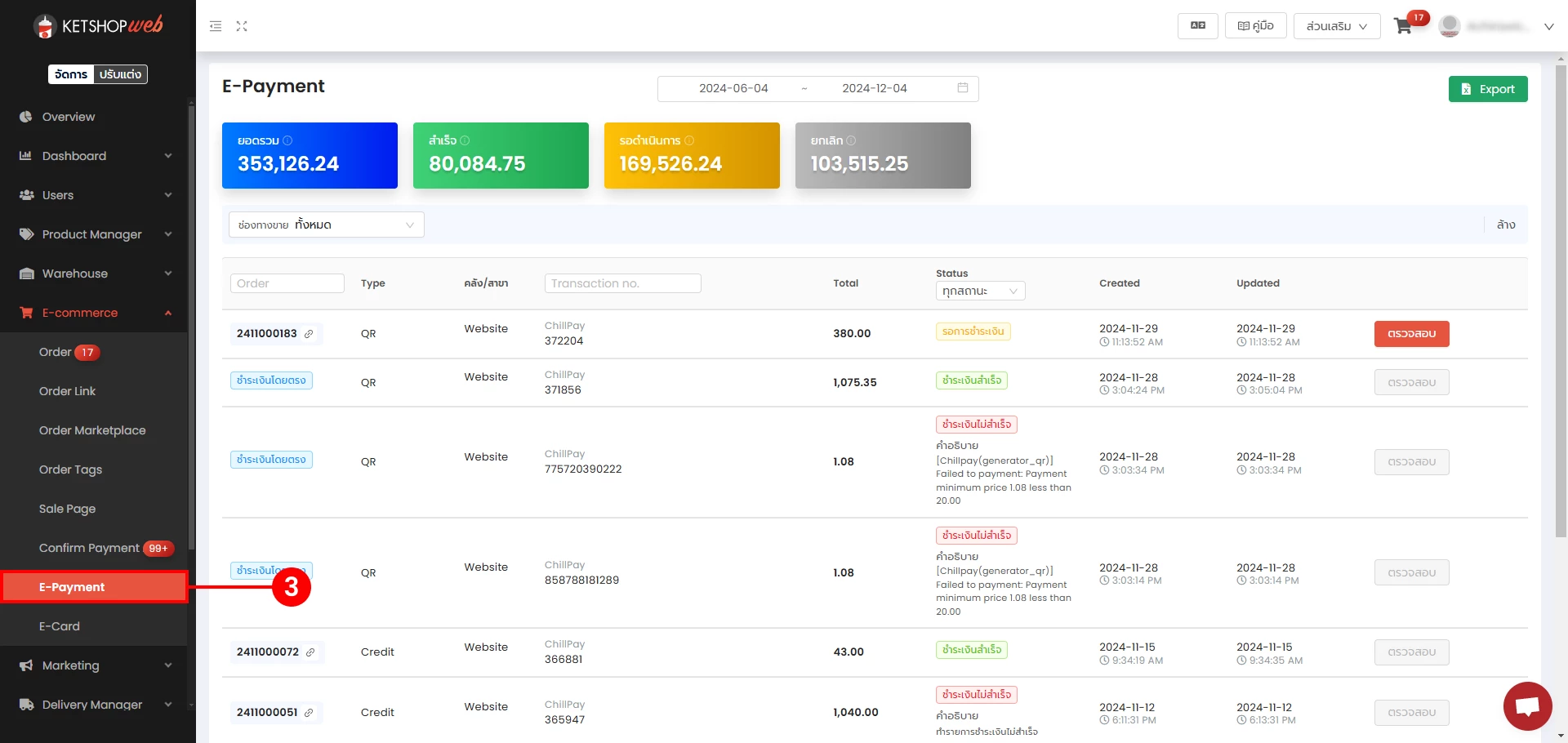Image resolution: width=1568 pixels, height=743 pixels.
Task: Click the Product Manager tags icon
Action: (x=26, y=234)
